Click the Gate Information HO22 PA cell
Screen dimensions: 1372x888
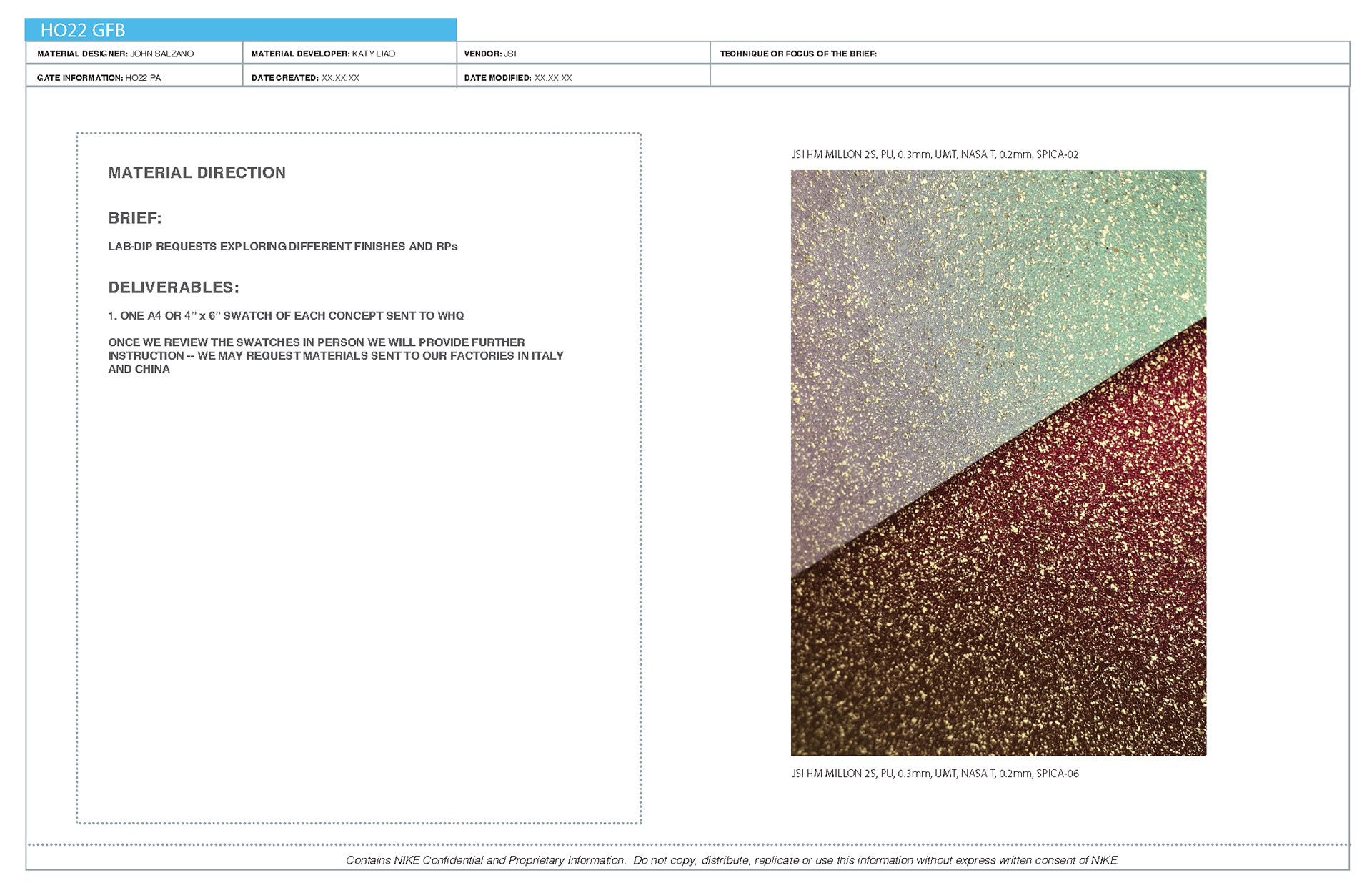point(99,77)
